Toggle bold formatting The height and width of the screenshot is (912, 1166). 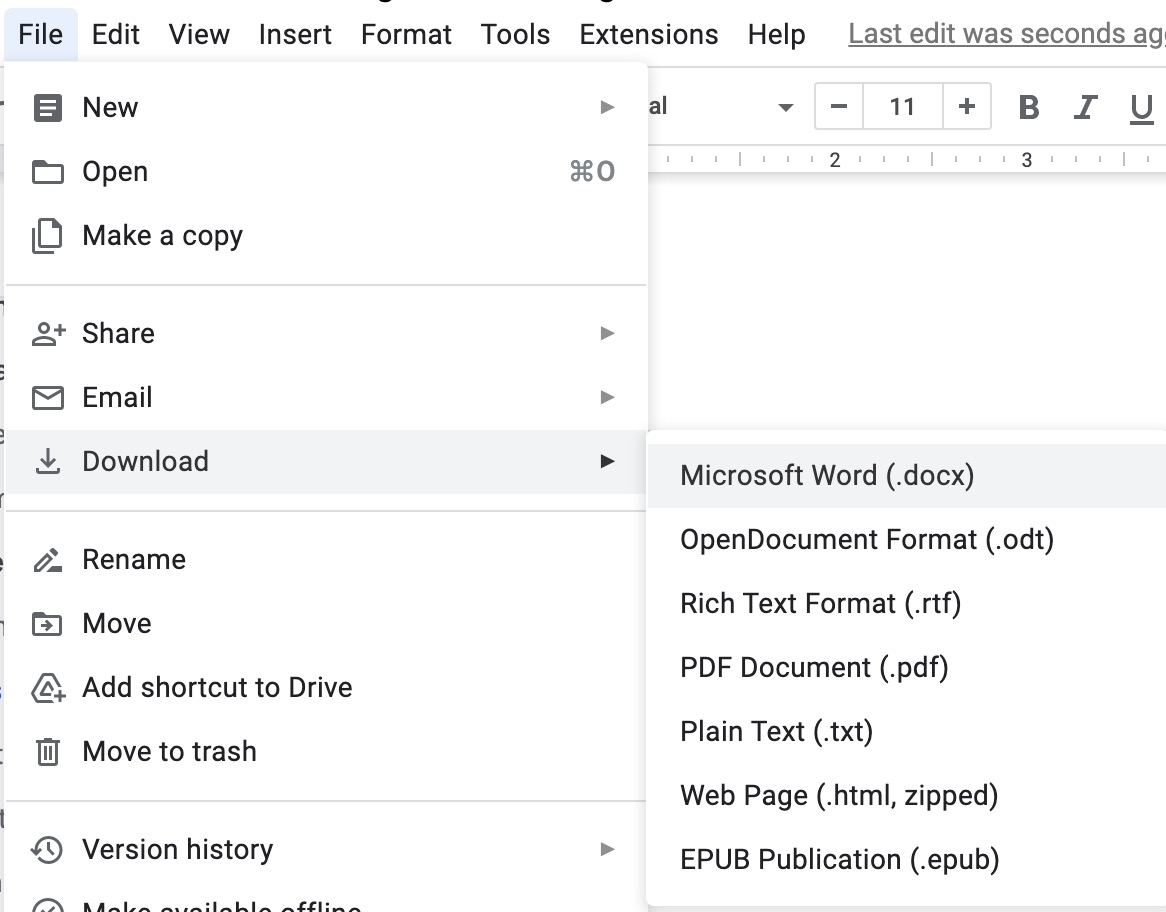coord(1028,106)
